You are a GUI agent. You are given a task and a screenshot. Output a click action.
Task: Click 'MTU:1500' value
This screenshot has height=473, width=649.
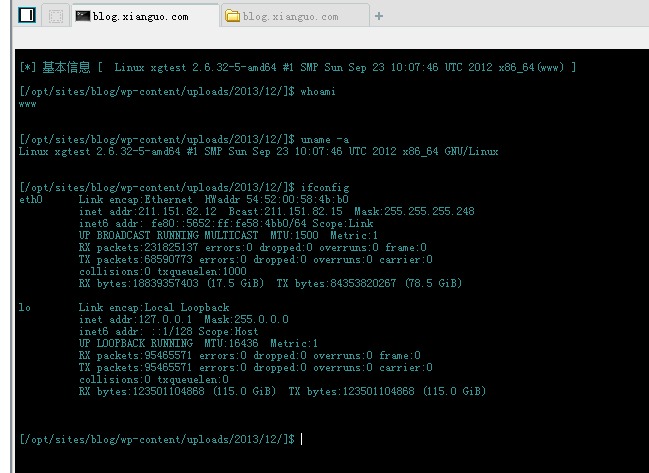[294, 235]
